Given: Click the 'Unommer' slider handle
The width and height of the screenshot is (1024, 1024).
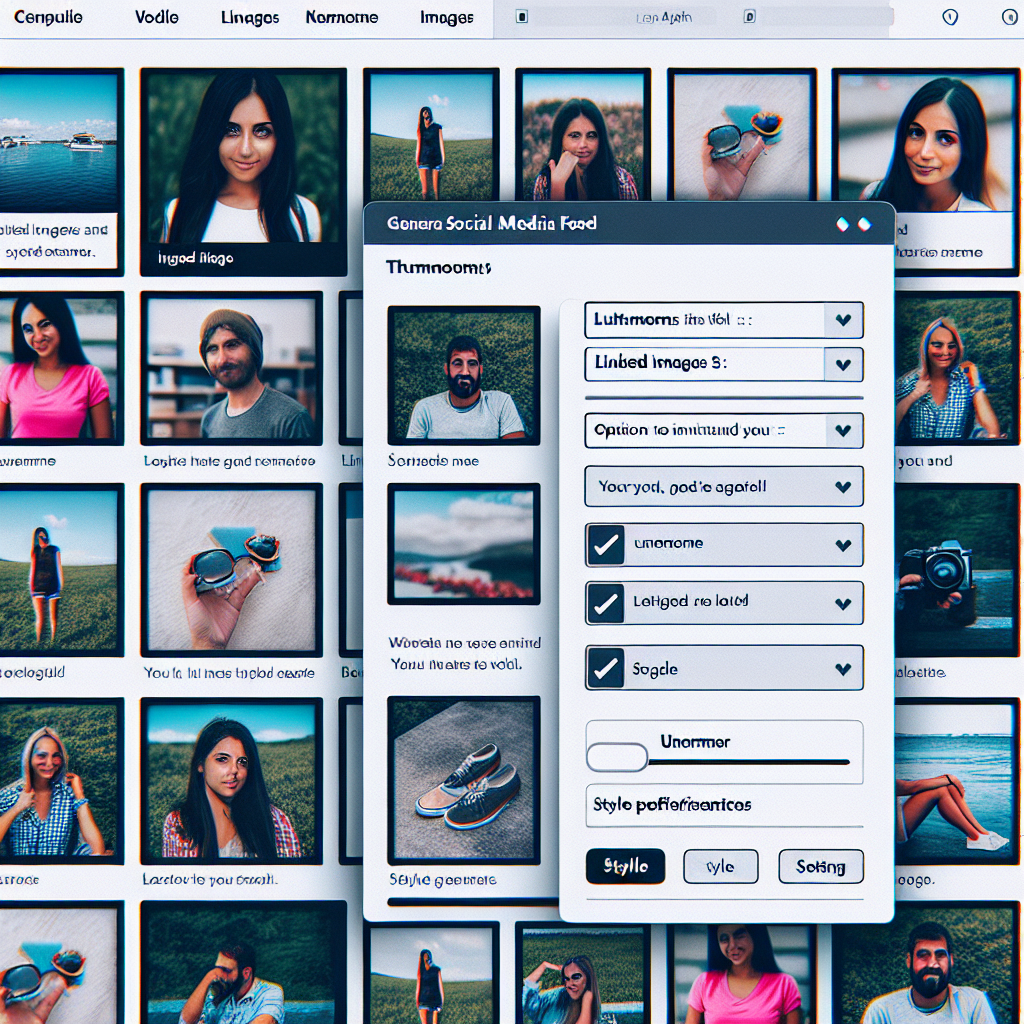Looking at the screenshot, I should [616, 758].
